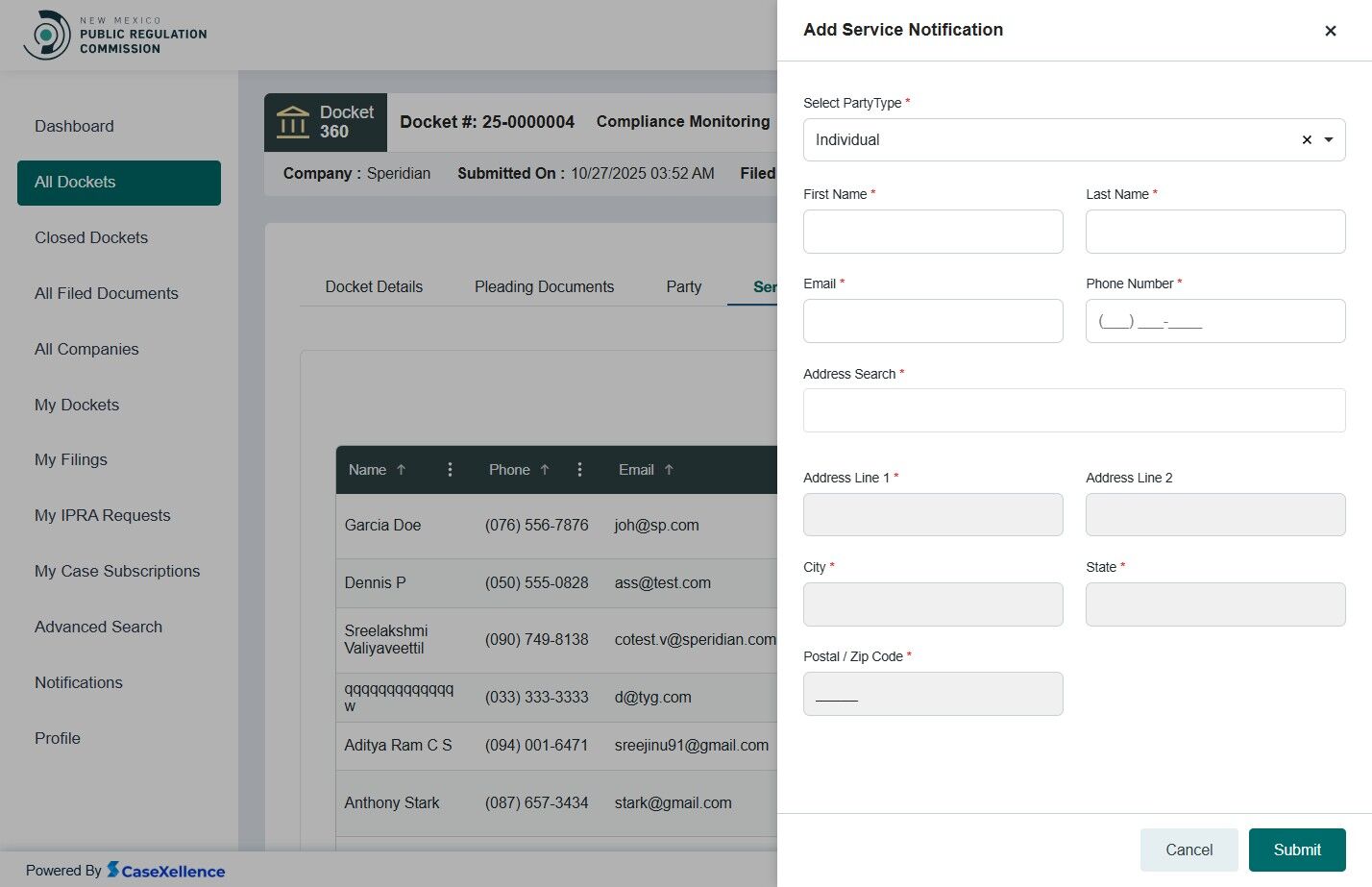Click email sreejinu91@gmail.com

pos(691,745)
